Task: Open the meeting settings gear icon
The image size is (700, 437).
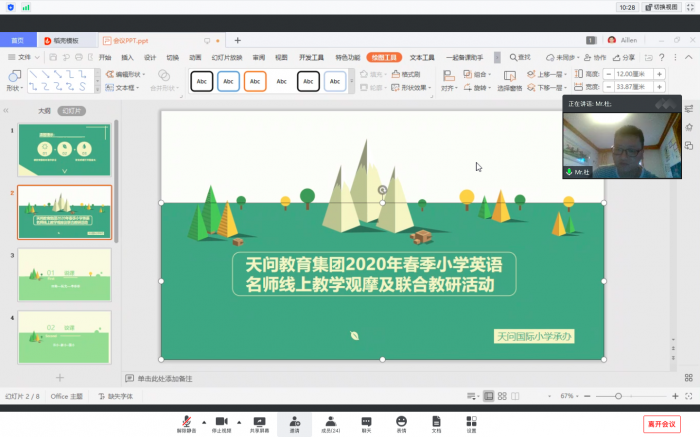Action: pos(471,422)
